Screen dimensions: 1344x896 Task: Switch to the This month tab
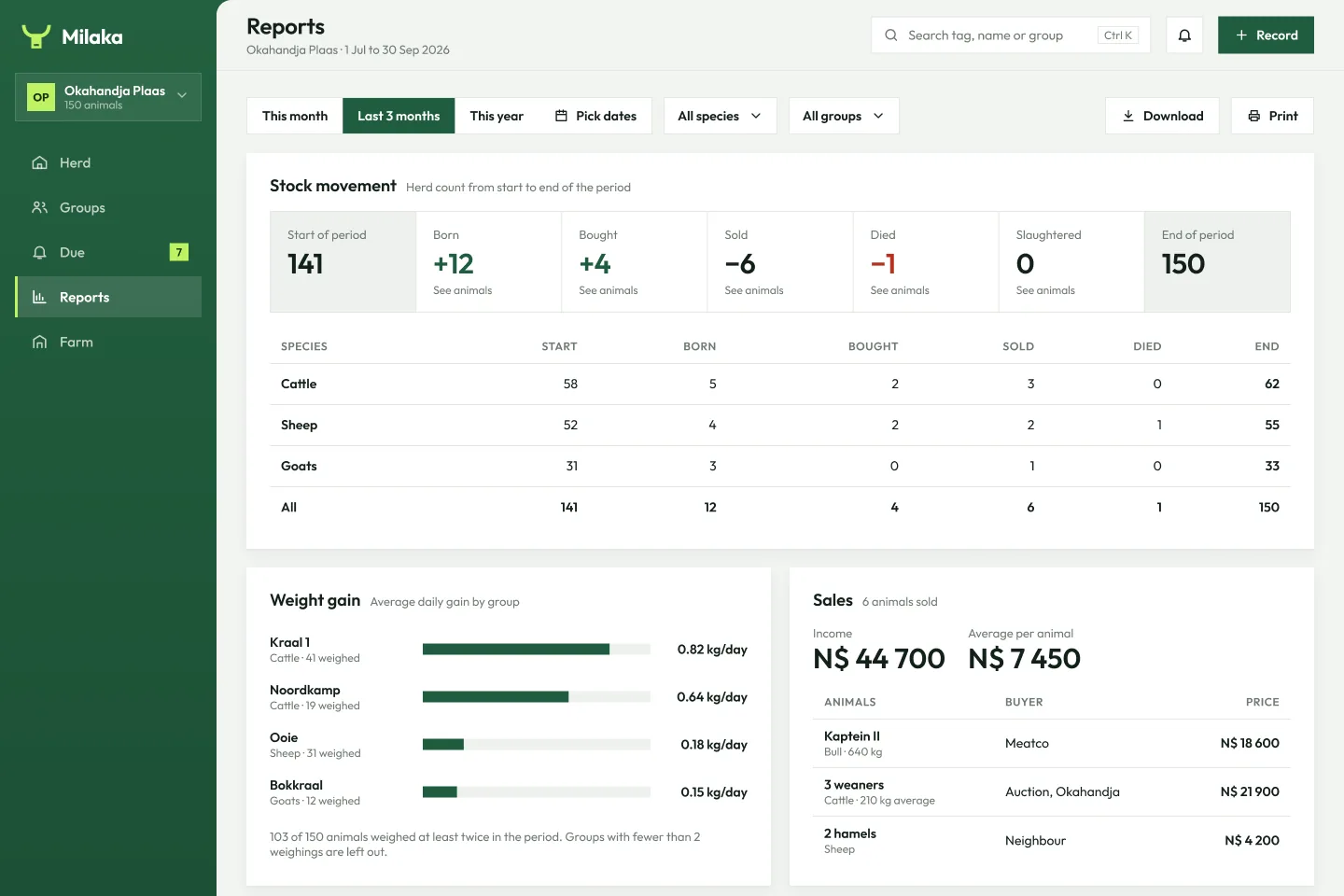click(295, 116)
